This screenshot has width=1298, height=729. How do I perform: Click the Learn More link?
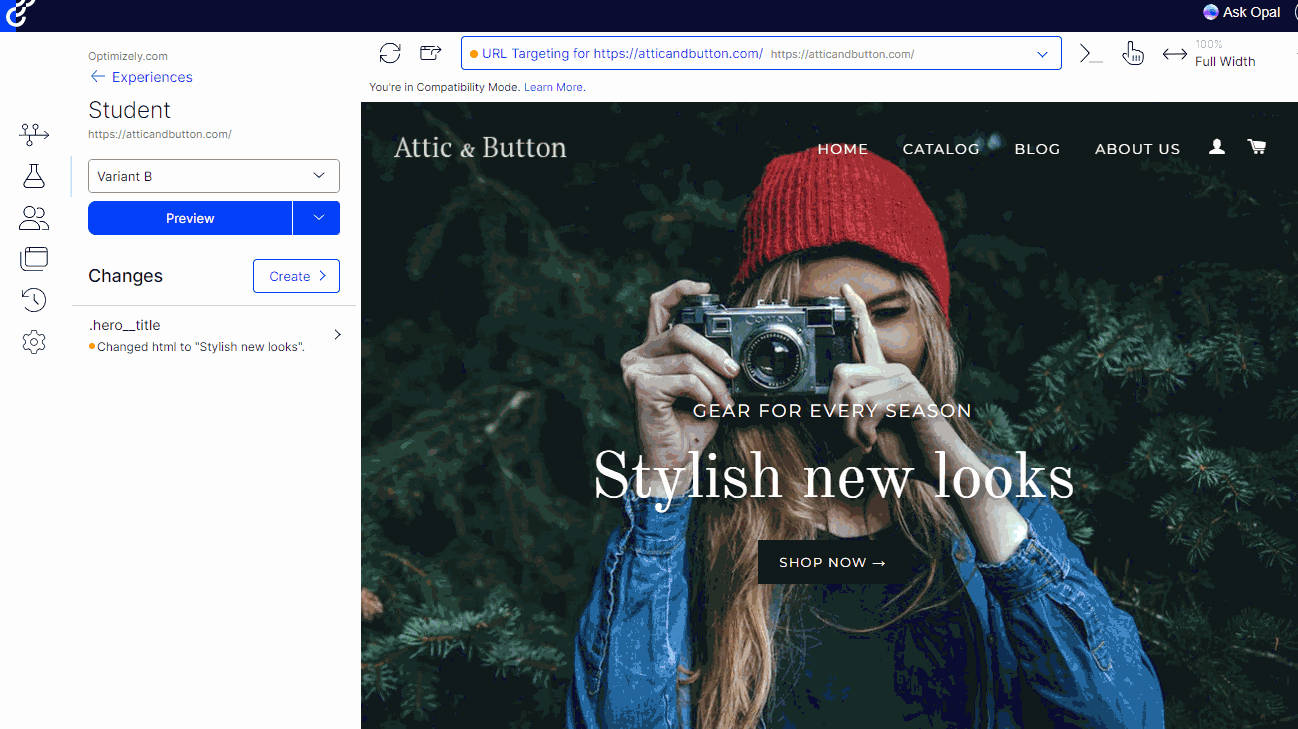553,87
